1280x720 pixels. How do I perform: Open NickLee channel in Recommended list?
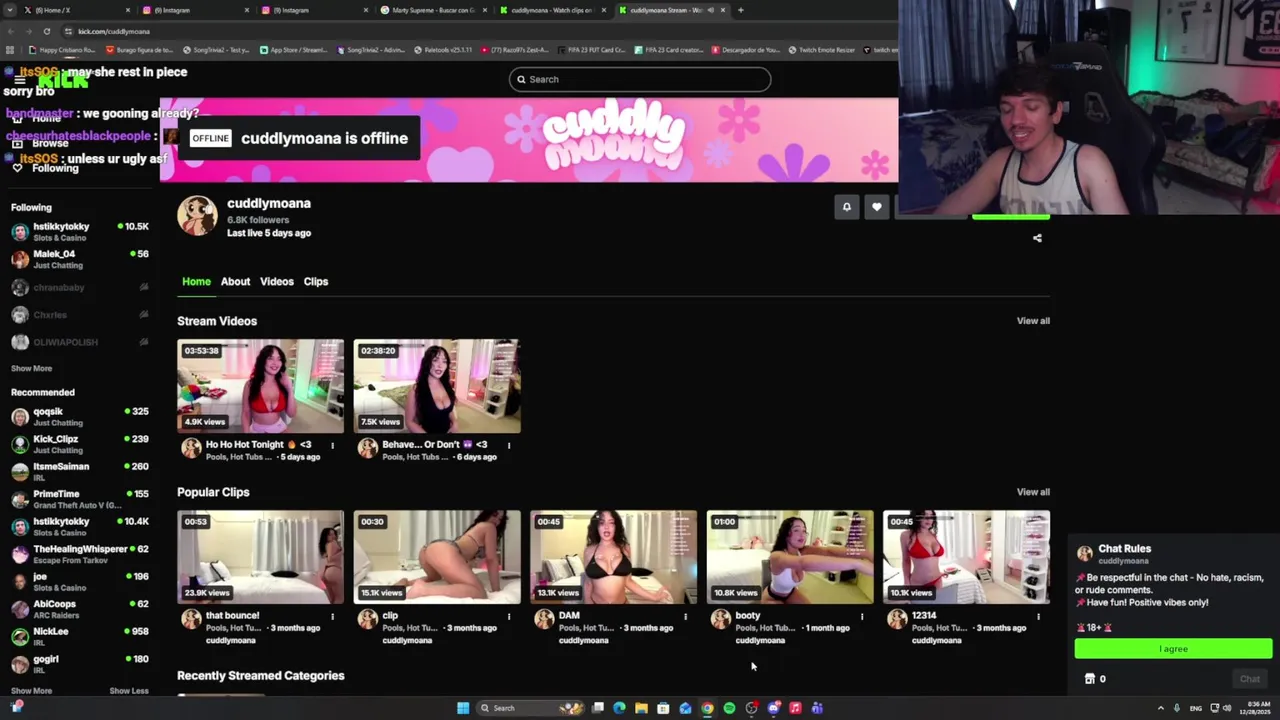pos(80,636)
